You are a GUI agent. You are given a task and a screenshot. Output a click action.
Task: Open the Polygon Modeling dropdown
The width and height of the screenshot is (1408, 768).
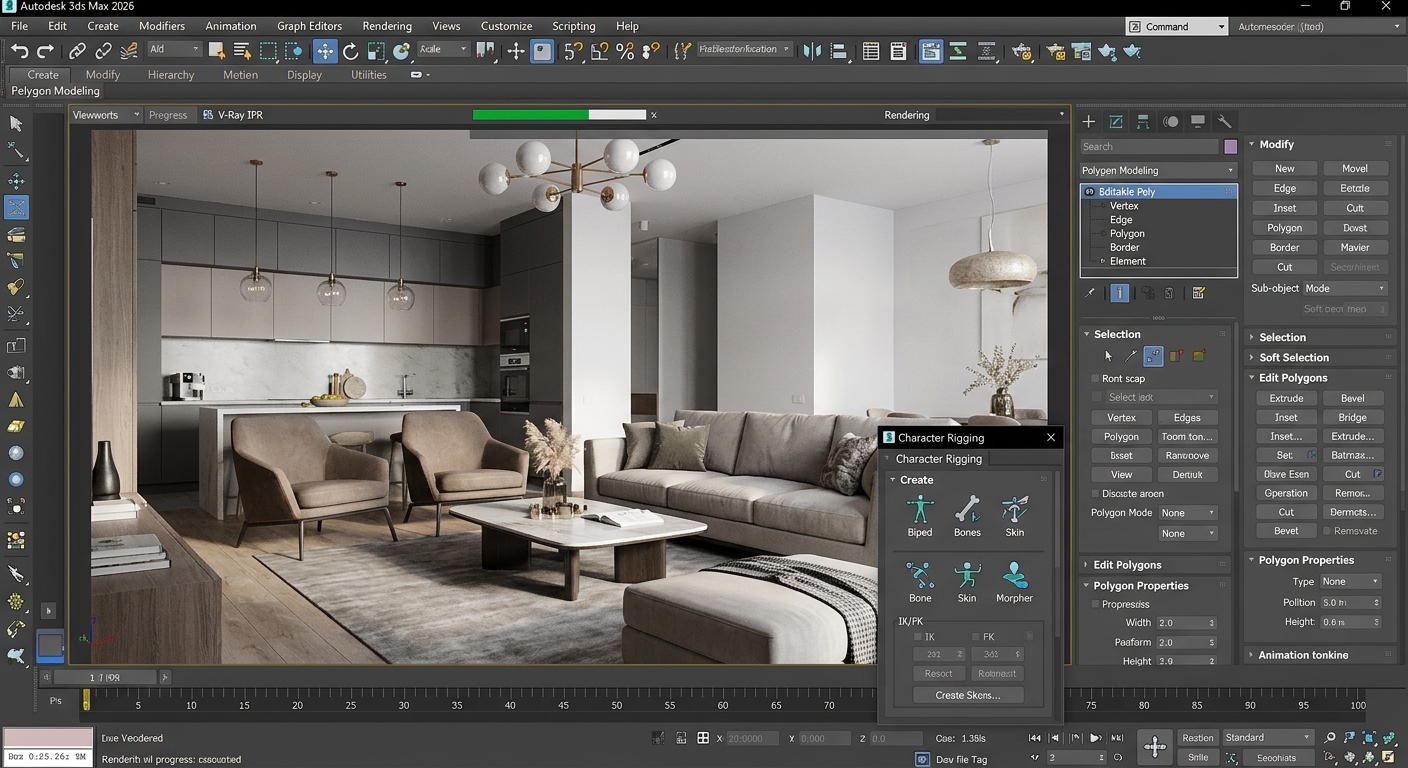[x=1157, y=170]
